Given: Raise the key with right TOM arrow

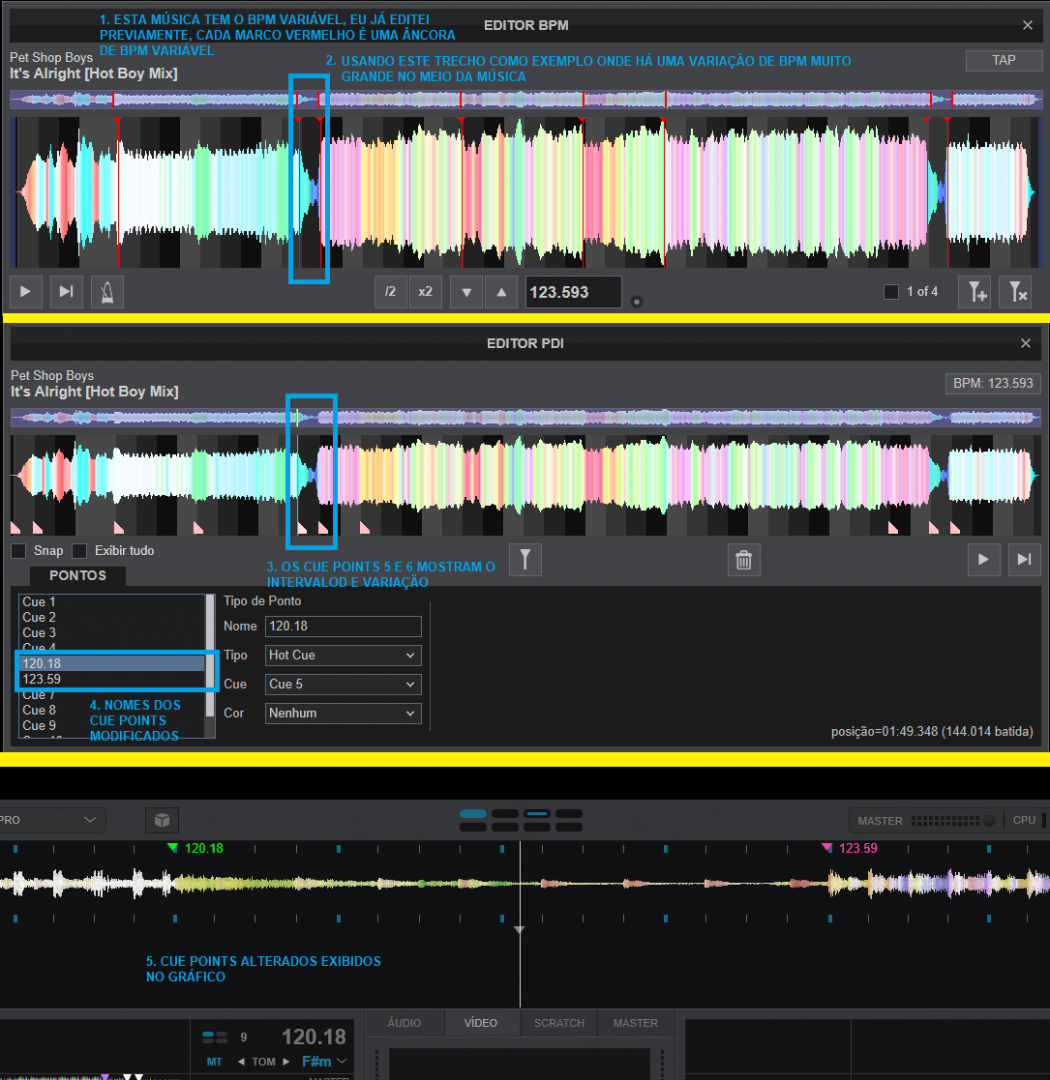Looking at the screenshot, I should pyautogui.click(x=286, y=1061).
